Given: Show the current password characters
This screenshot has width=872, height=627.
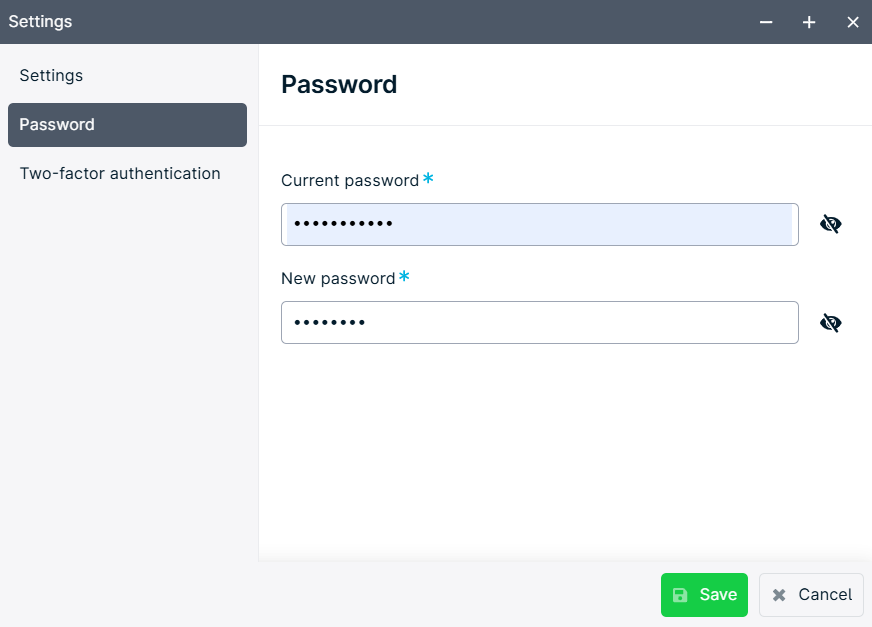Looking at the screenshot, I should pyautogui.click(x=830, y=224).
